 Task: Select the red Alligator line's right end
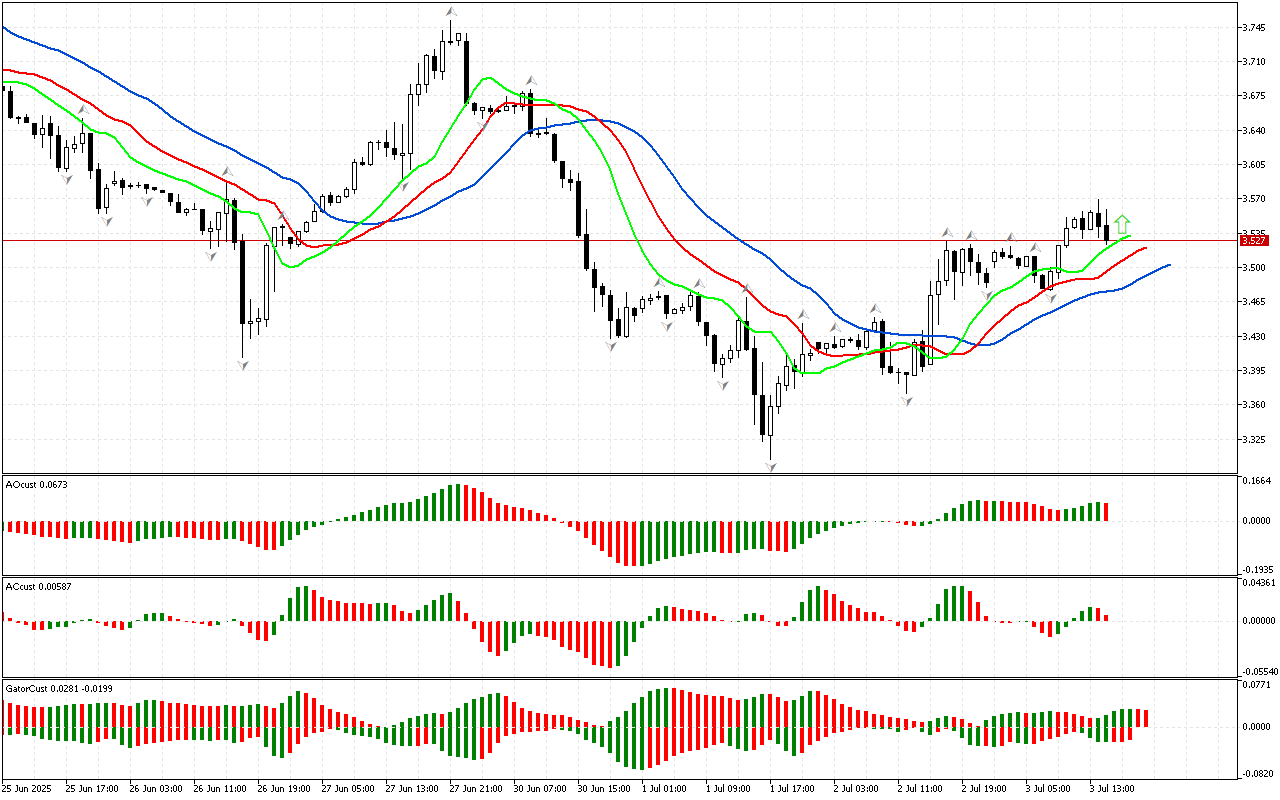[1144, 247]
